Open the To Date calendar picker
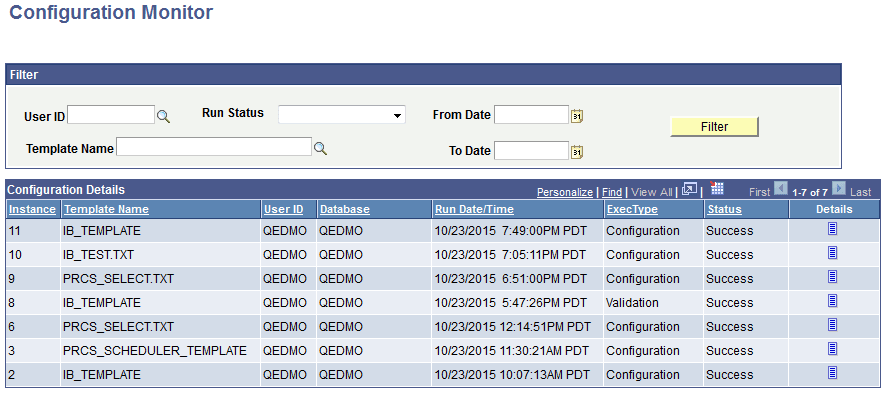The height and width of the screenshot is (398, 889). 577,151
